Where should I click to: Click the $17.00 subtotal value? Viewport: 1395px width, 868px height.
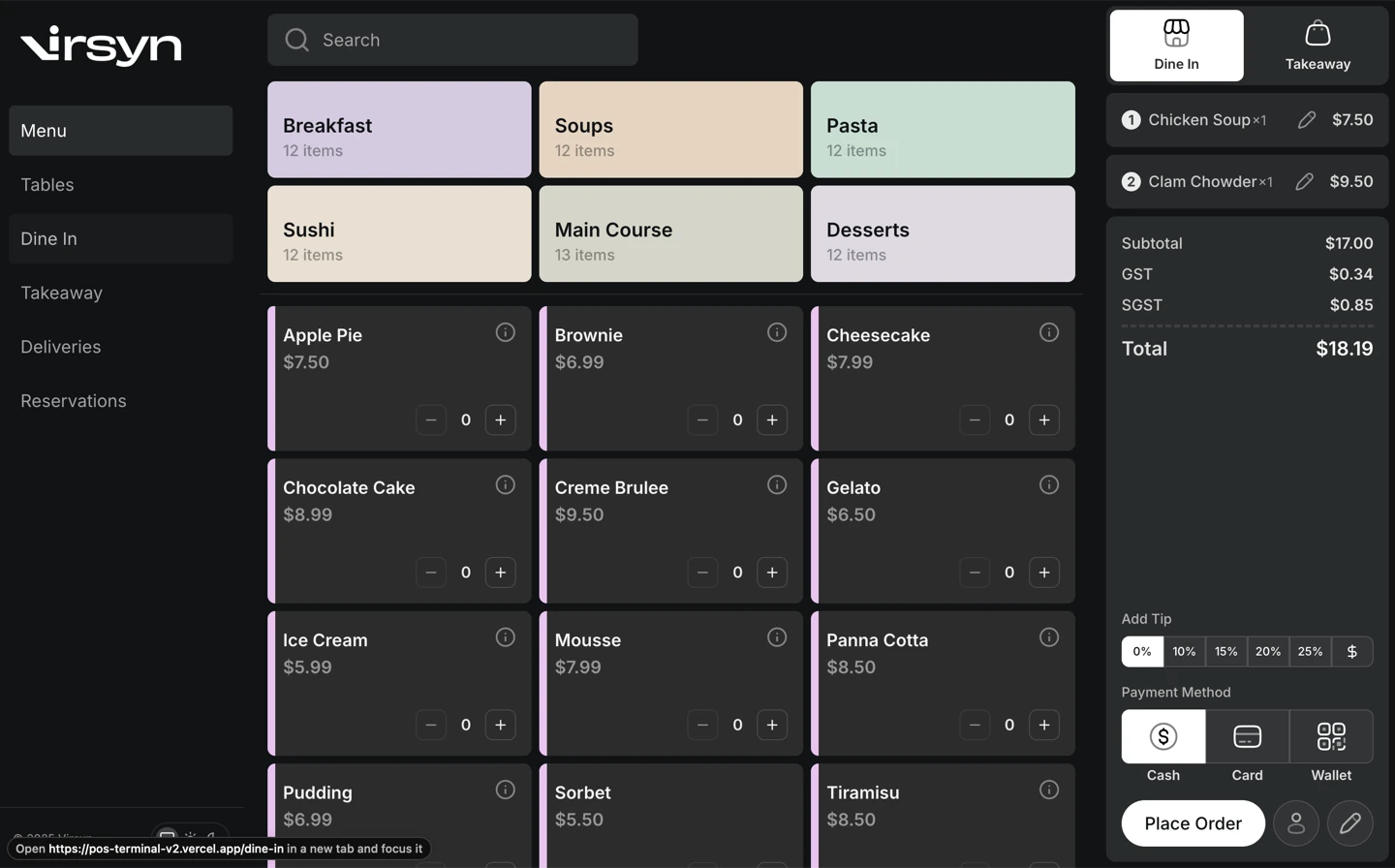[x=1349, y=243]
